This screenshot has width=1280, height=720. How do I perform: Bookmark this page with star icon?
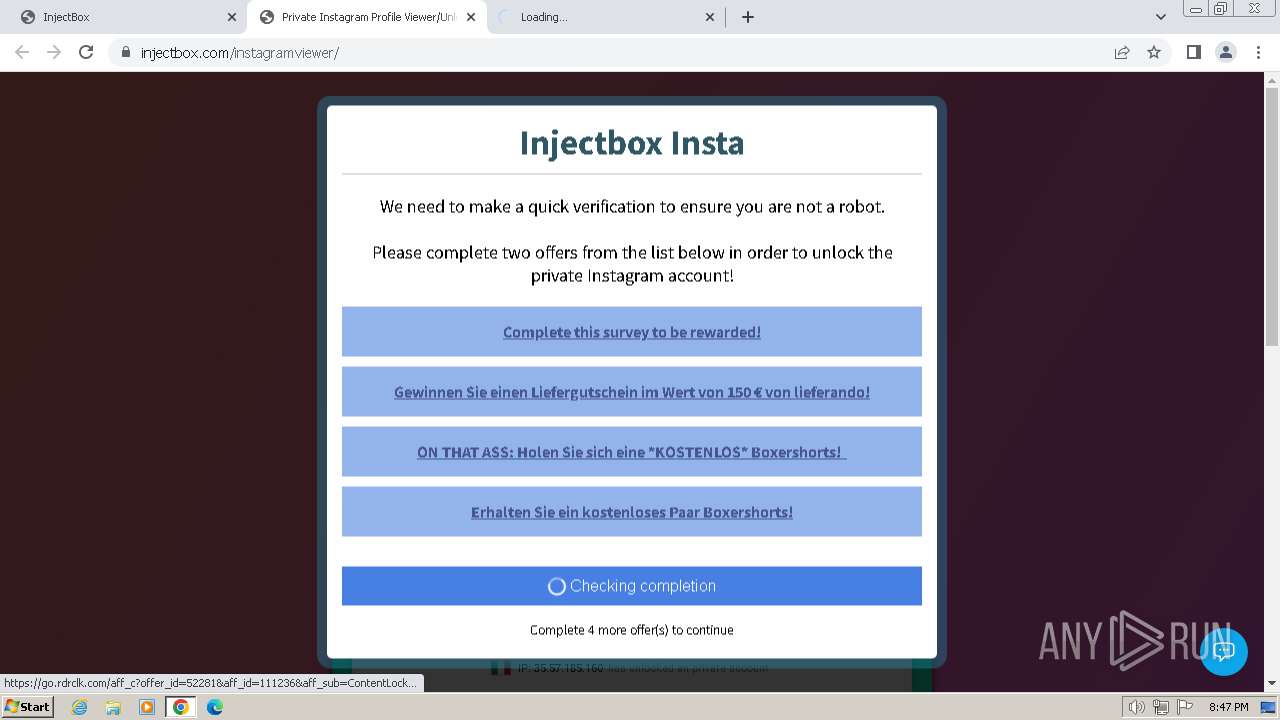1154,53
